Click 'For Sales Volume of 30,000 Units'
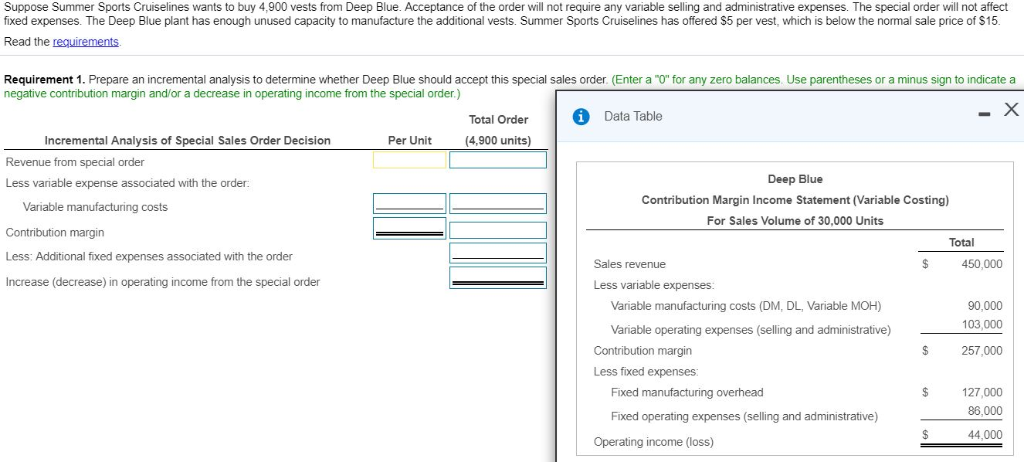This screenshot has height=462, width=1024. (795, 221)
